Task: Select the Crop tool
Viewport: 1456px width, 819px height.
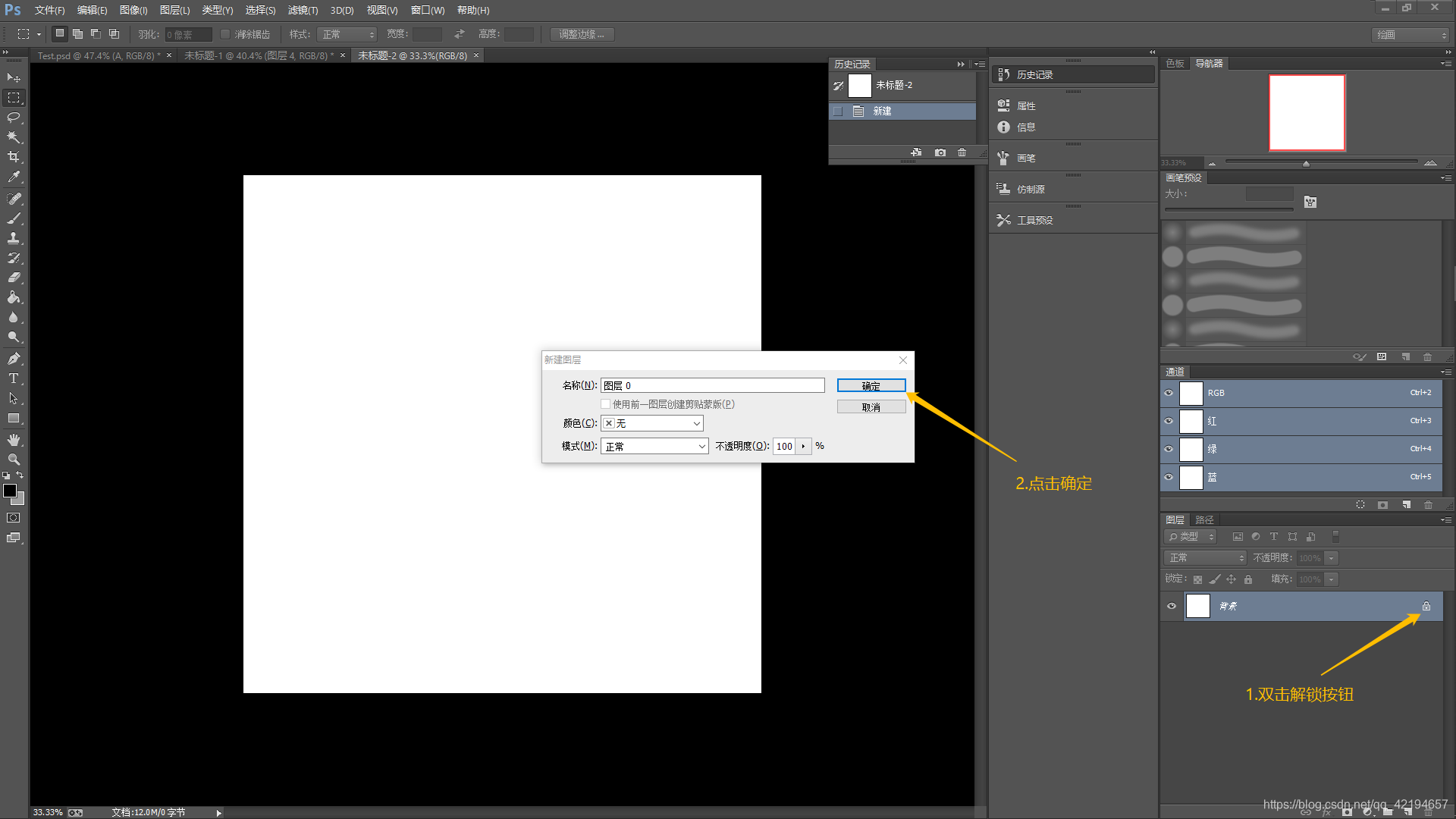Action: pyautogui.click(x=14, y=157)
